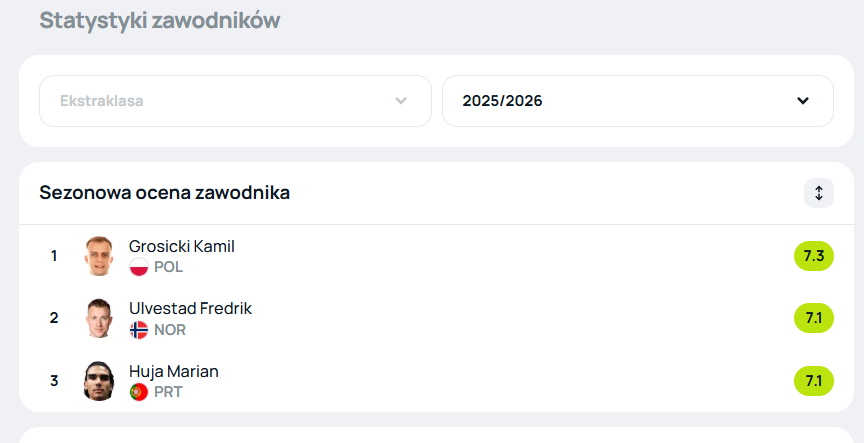The image size is (864, 443).
Task: Click Ulvestad's 7.1 rating badge
Action: click(814, 318)
